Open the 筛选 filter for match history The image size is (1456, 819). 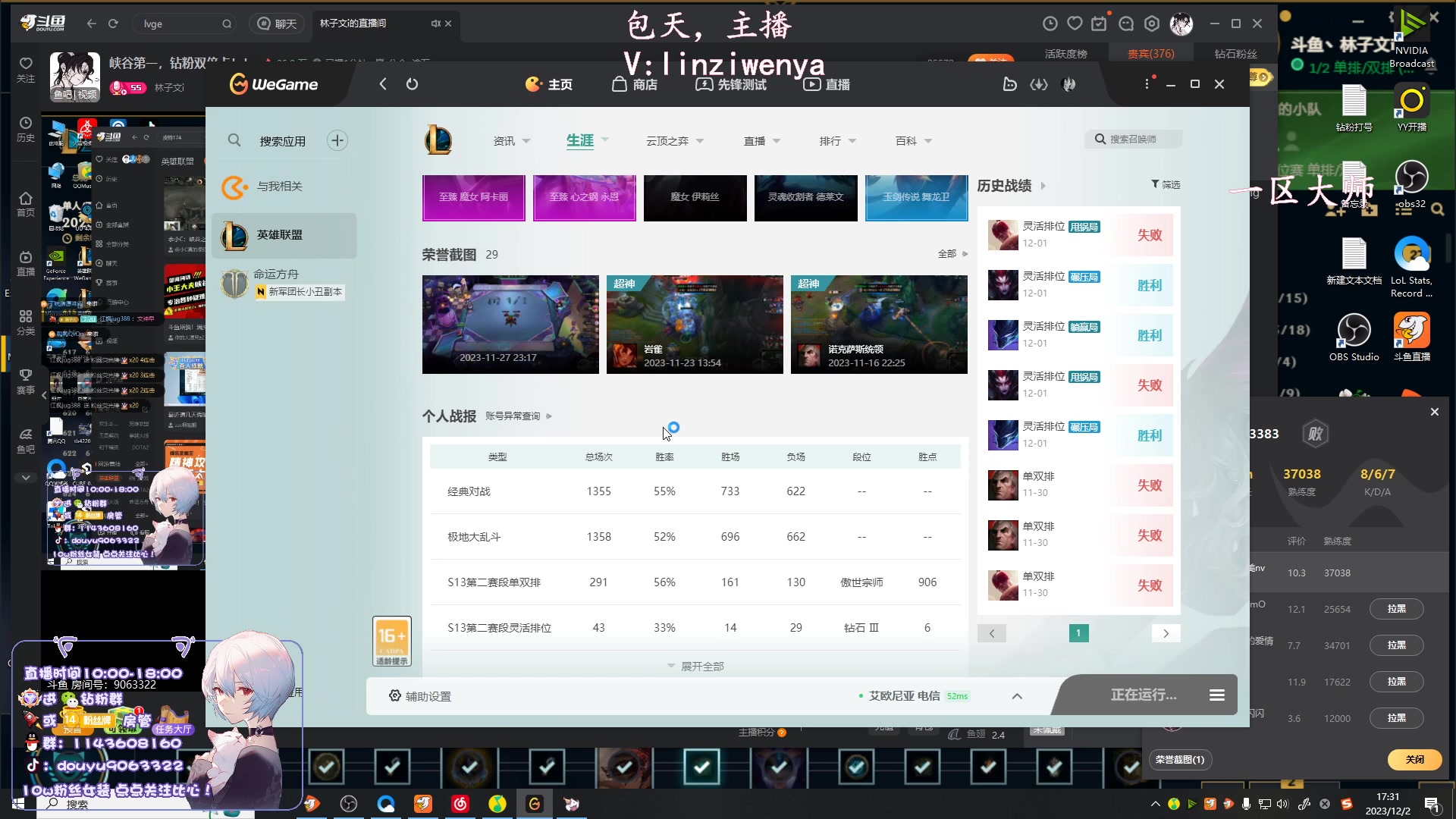pos(1166,184)
